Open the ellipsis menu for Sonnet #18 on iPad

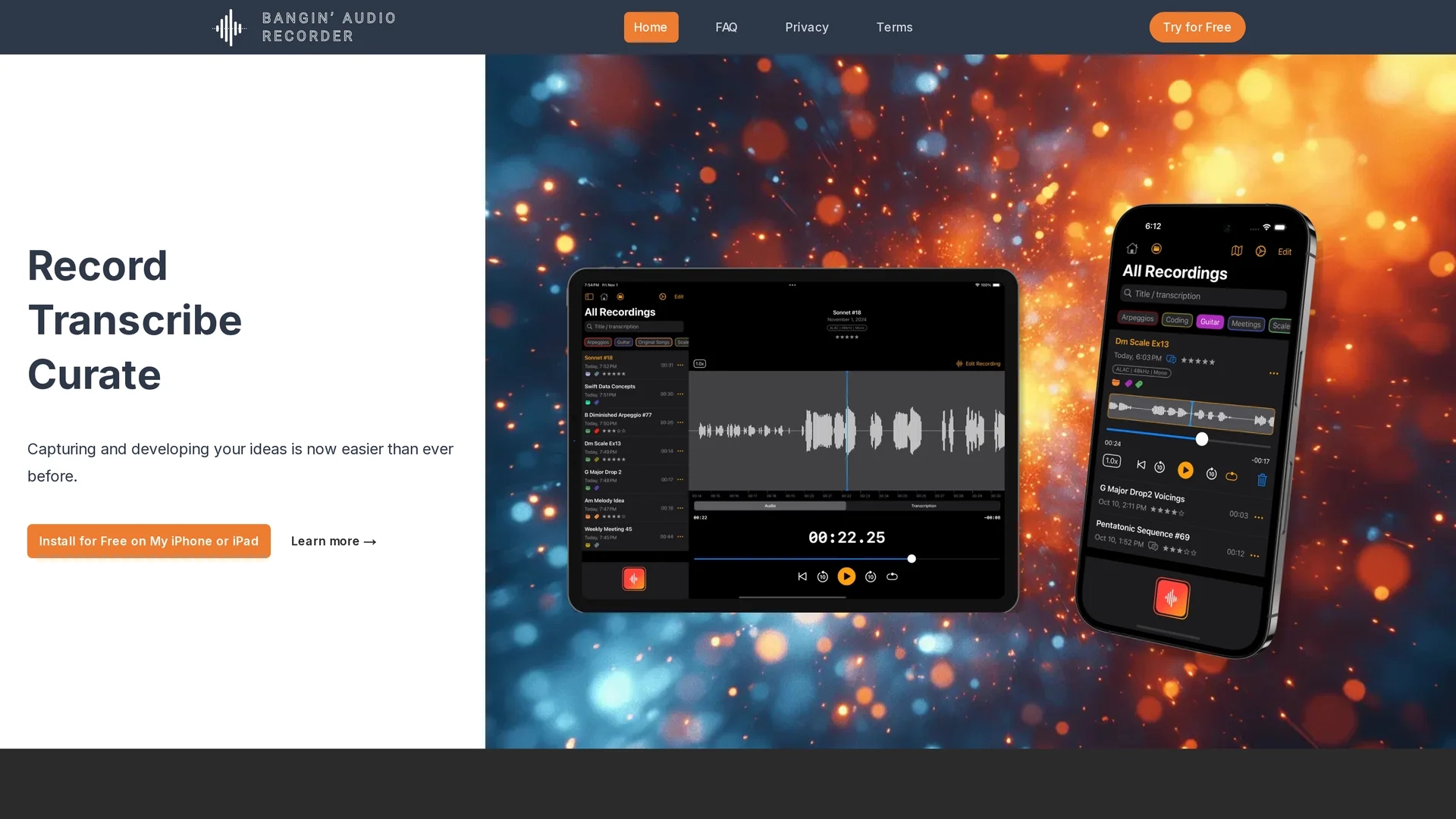680,365
